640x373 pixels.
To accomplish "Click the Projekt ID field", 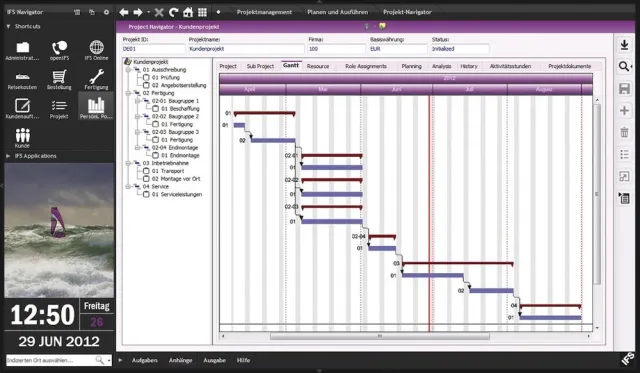I will (153, 49).
